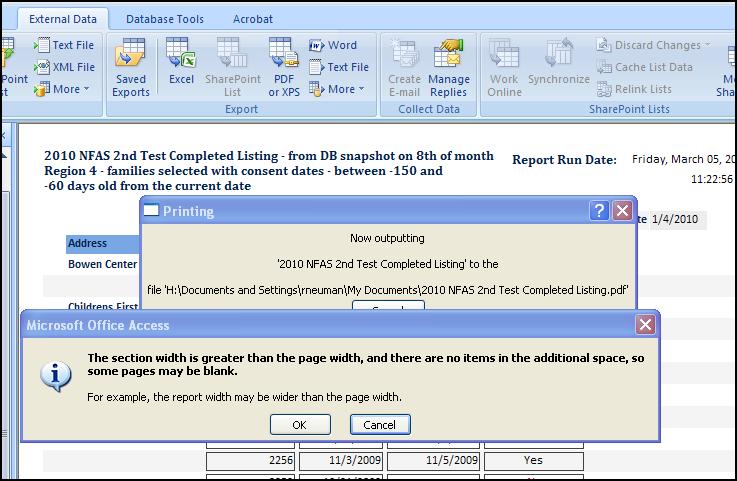Open the Acrobat ribbon tab

pyautogui.click(x=253, y=19)
